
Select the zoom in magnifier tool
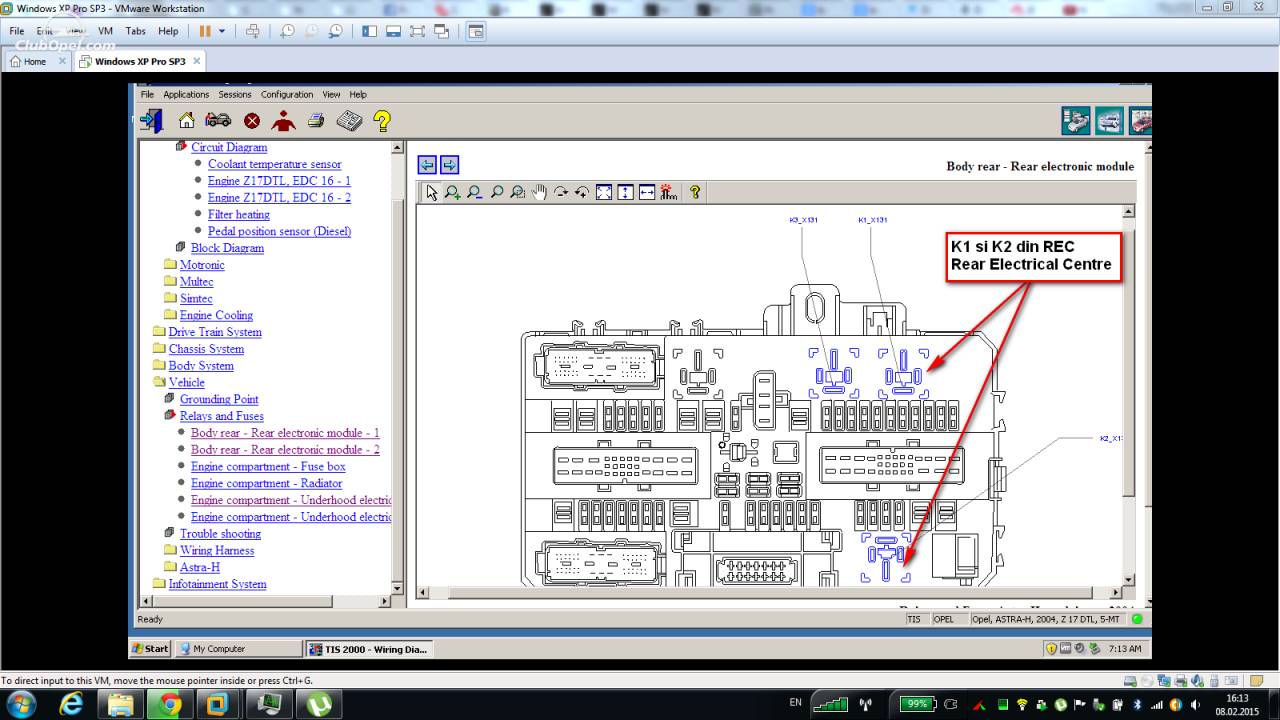point(453,192)
